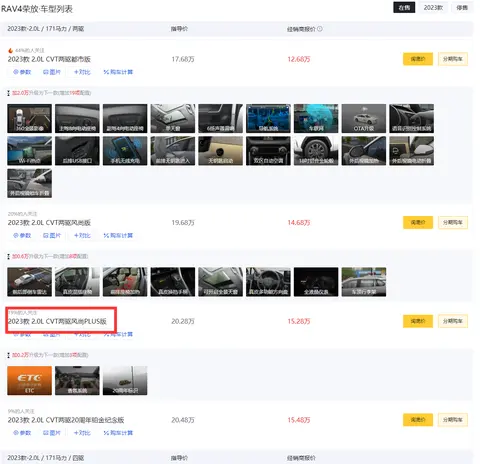Add 20周年铂金纪念版 to 对比

click(82, 433)
